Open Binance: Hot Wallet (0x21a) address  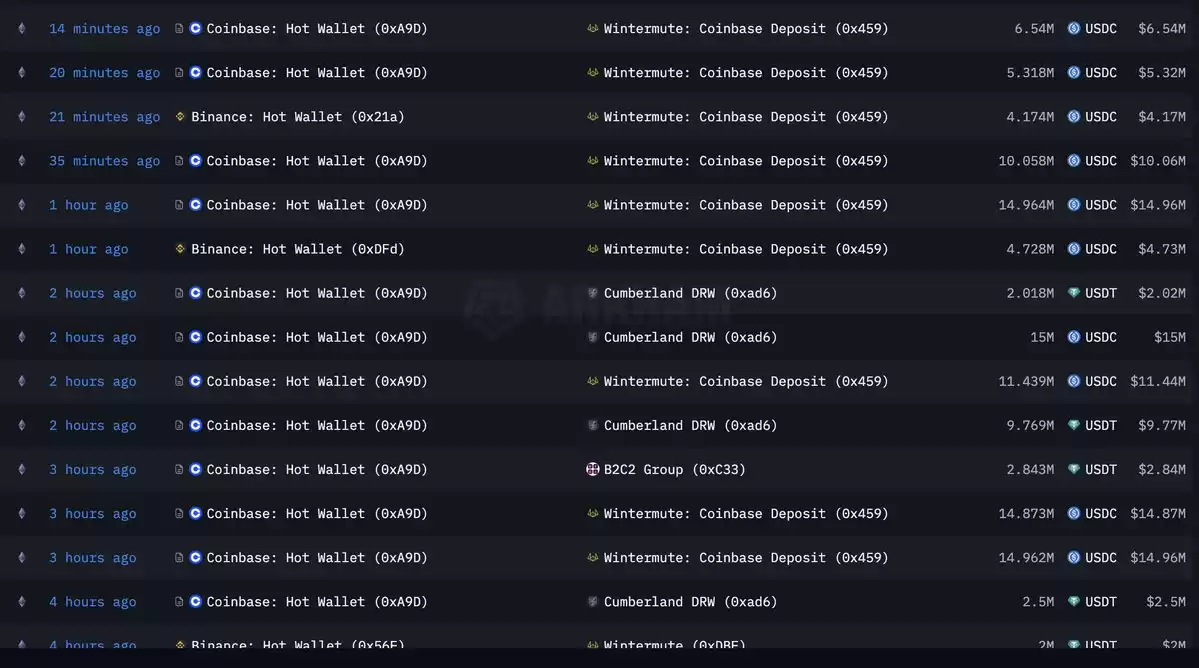coord(297,117)
